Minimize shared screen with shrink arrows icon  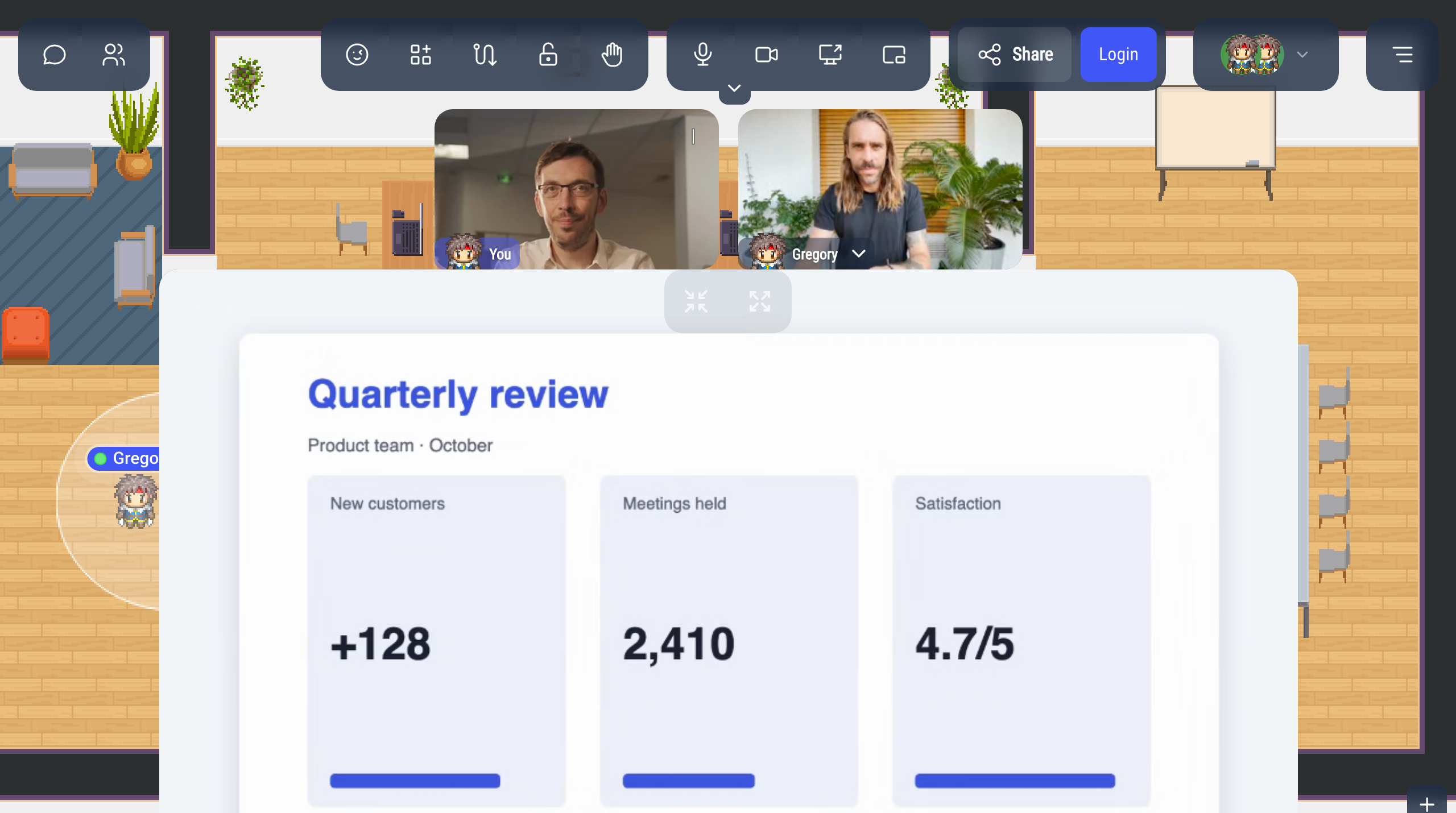pos(696,301)
